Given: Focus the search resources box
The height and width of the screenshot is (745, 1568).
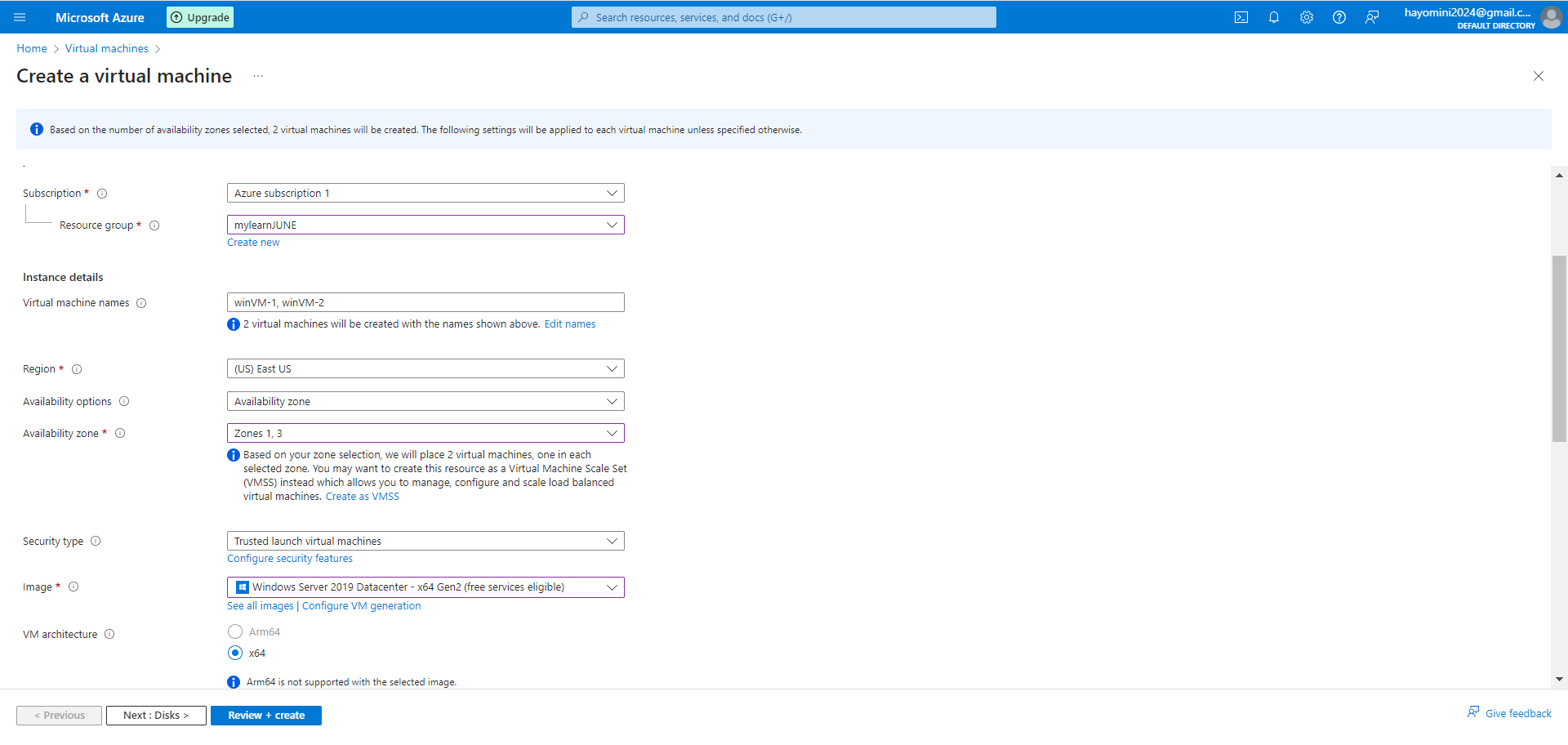Looking at the screenshot, I should point(784,17).
